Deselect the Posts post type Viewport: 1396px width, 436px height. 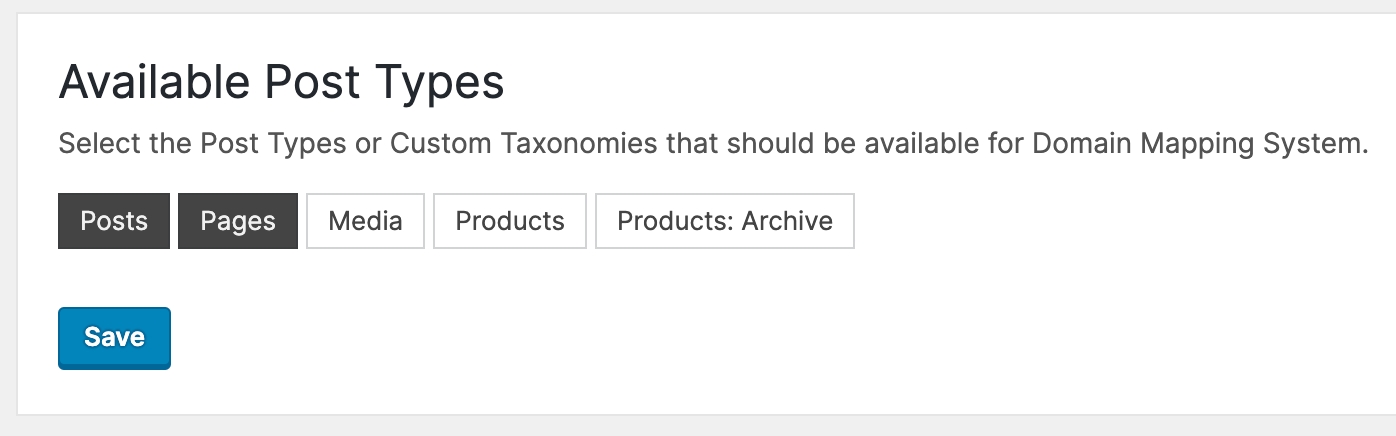click(114, 221)
